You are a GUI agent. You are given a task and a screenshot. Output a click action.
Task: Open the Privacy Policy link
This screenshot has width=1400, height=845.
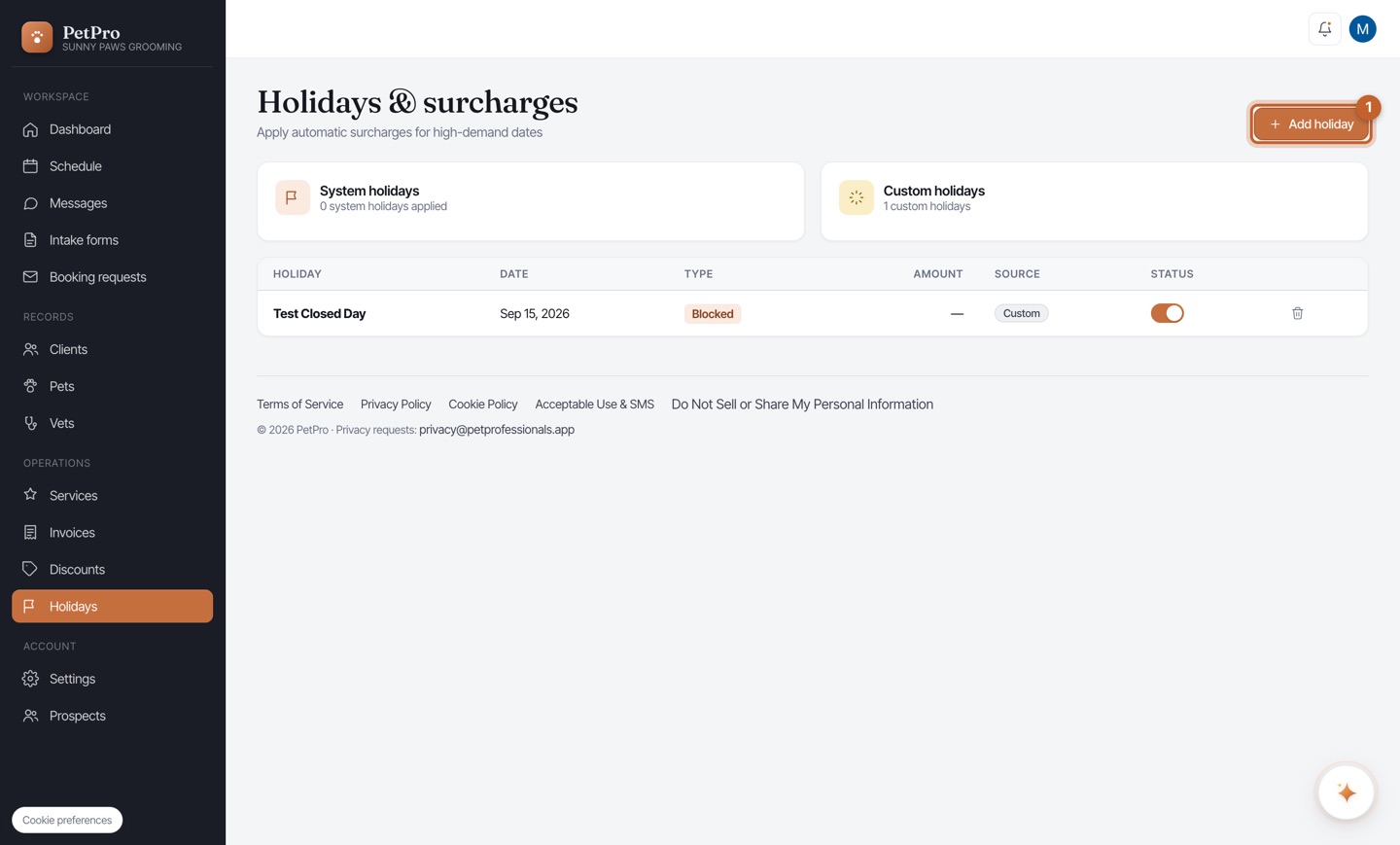pyautogui.click(x=396, y=405)
